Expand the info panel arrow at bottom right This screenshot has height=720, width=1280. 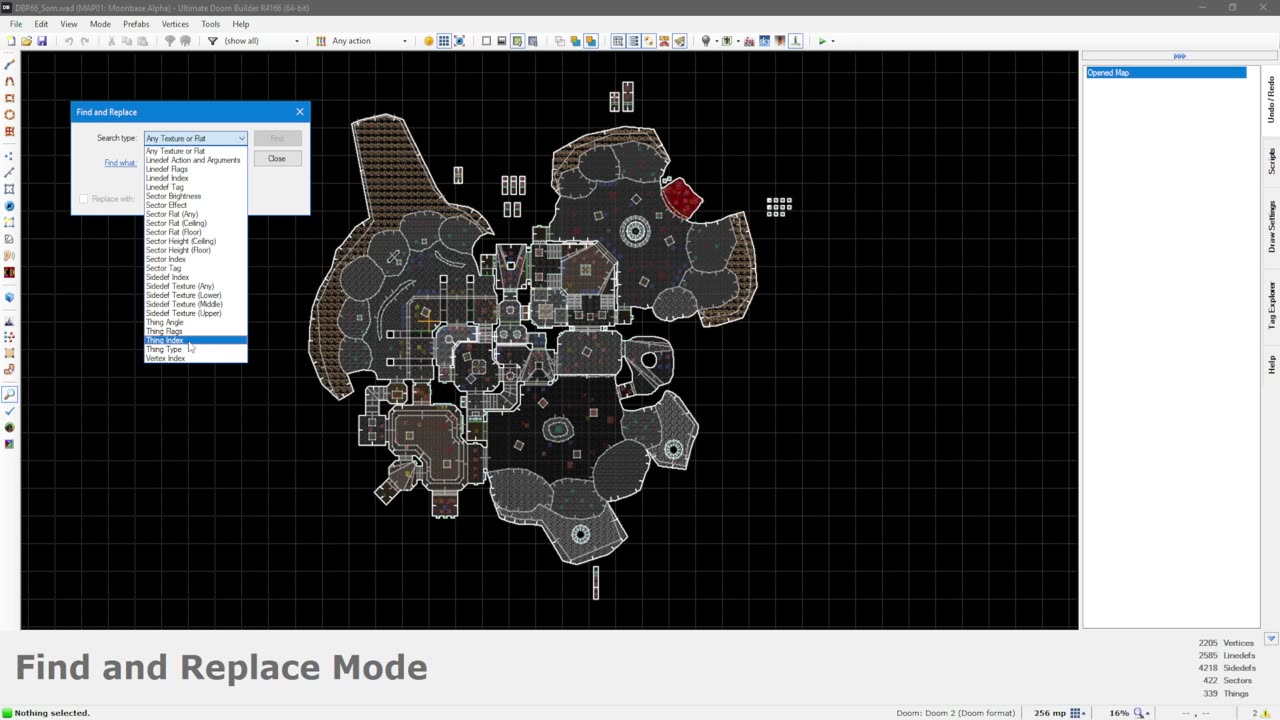[1271, 639]
